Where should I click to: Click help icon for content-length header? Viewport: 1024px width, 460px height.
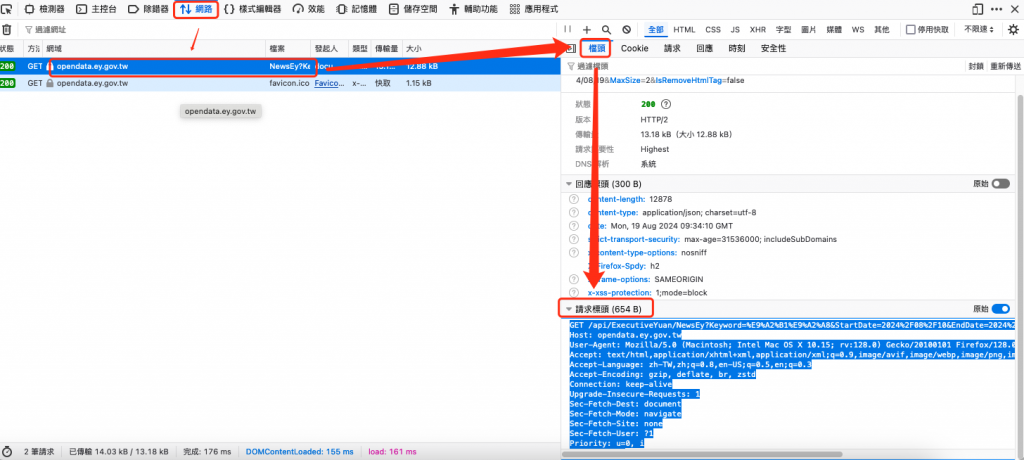[x=574, y=199]
